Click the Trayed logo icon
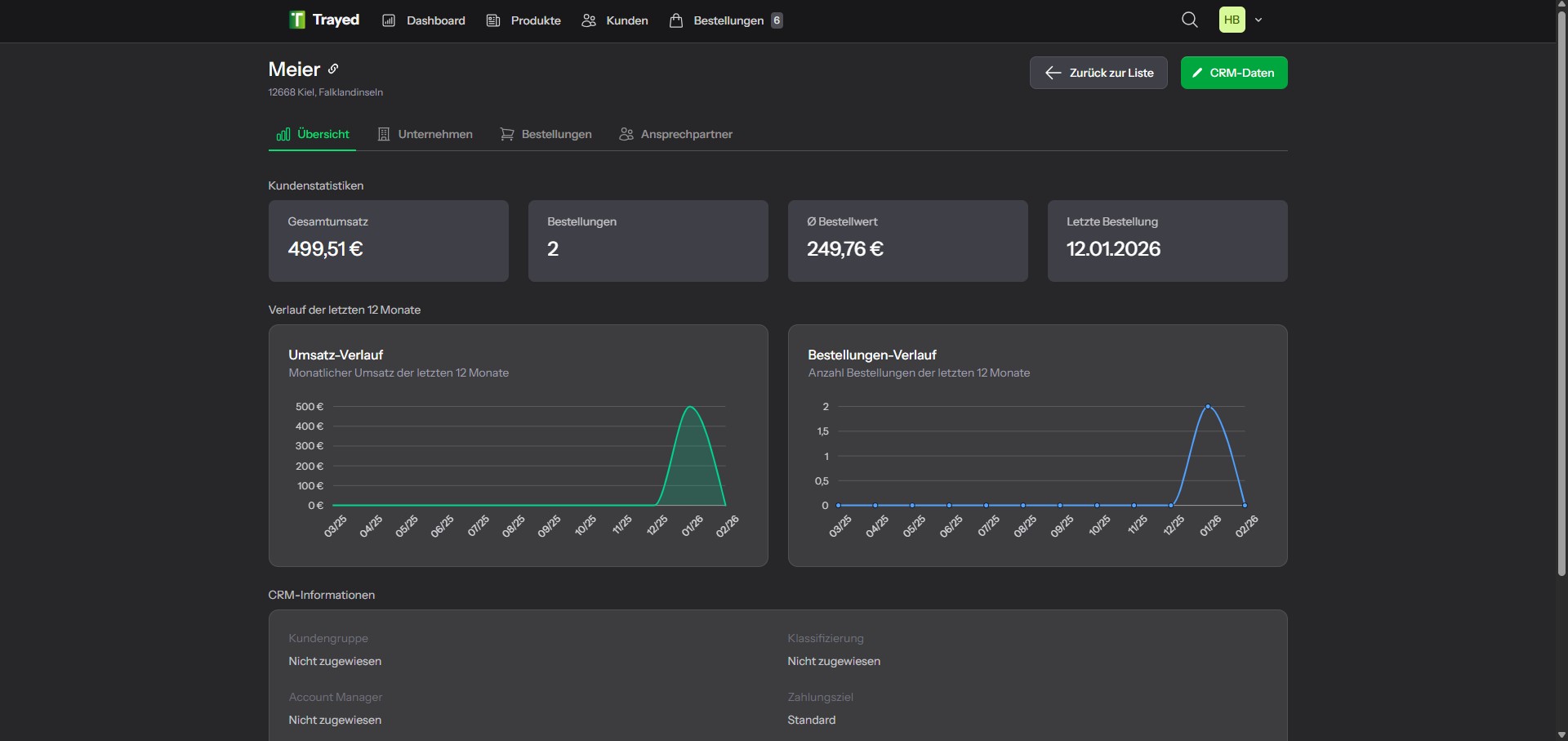1568x741 pixels. click(296, 20)
